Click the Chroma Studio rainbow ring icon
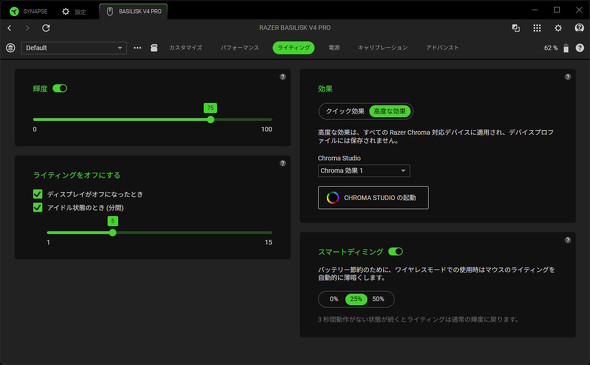This screenshot has width=590, height=365. coord(333,198)
